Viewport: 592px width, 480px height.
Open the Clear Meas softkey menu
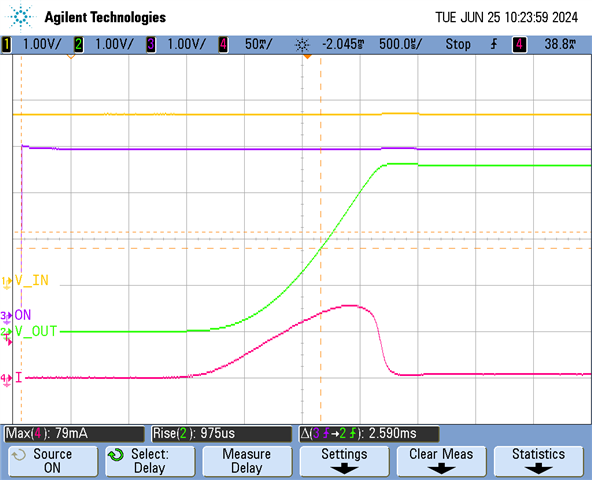pyautogui.click(x=441, y=461)
